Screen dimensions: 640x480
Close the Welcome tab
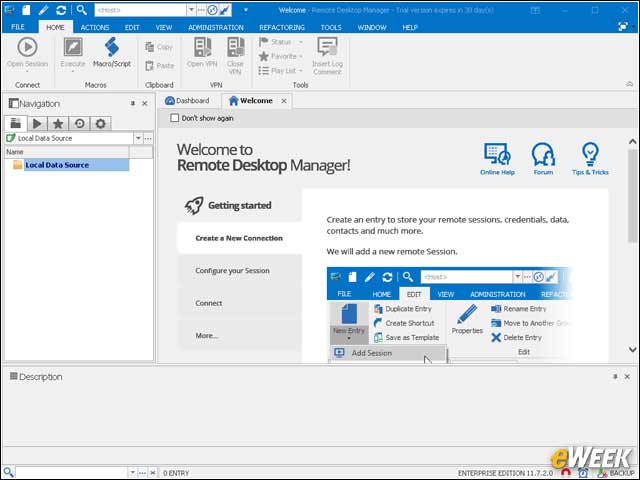point(284,101)
